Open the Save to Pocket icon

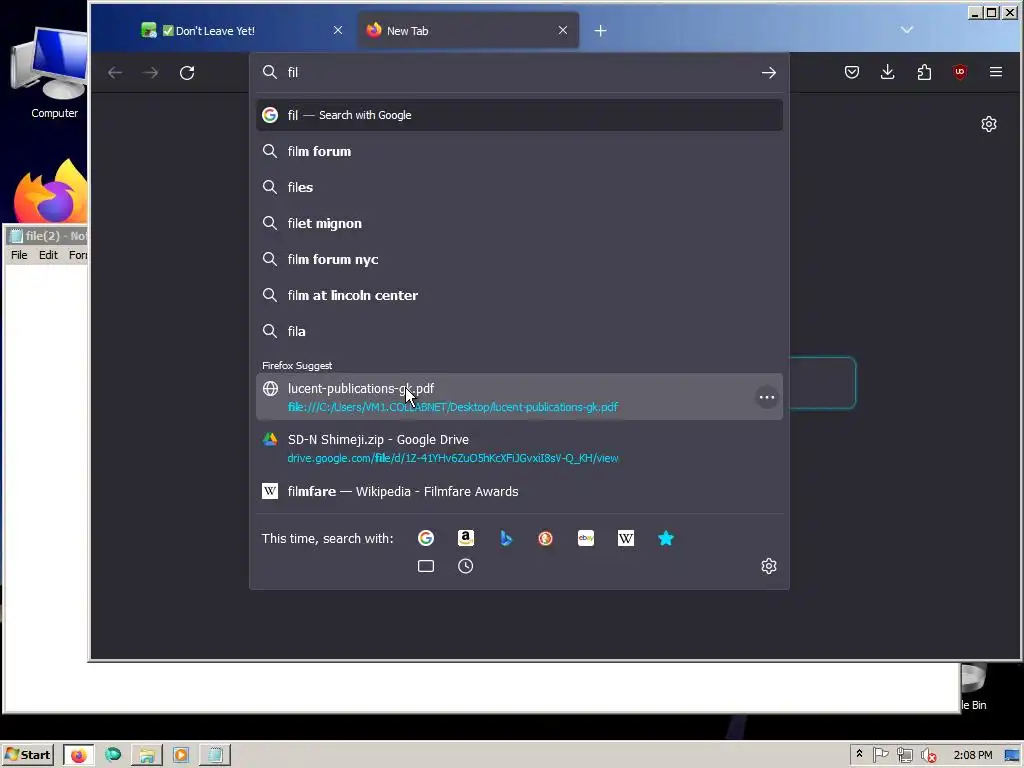pyautogui.click(x=852, y=72)
